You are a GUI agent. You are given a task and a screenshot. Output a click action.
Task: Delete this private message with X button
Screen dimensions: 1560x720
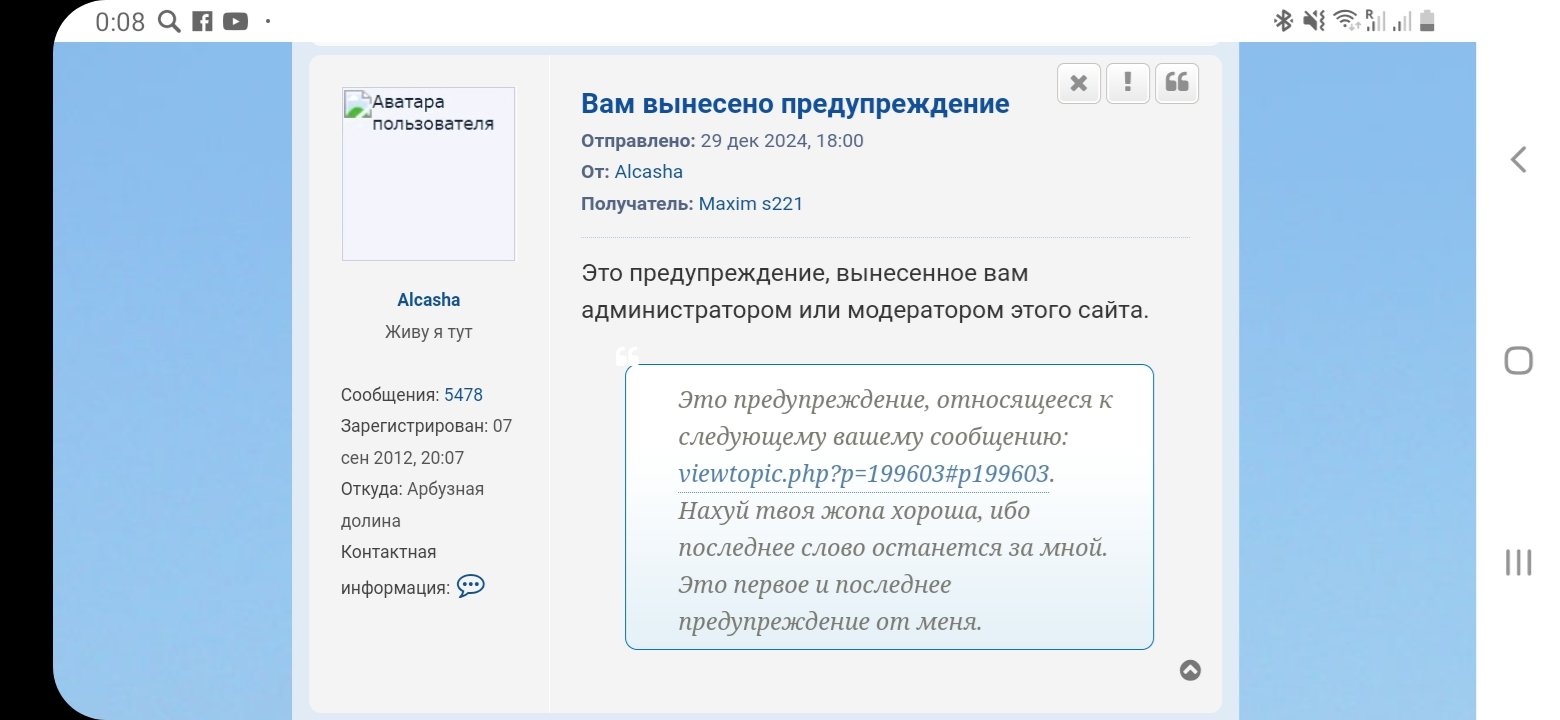pyautogui.click(x=1079, y=83)
